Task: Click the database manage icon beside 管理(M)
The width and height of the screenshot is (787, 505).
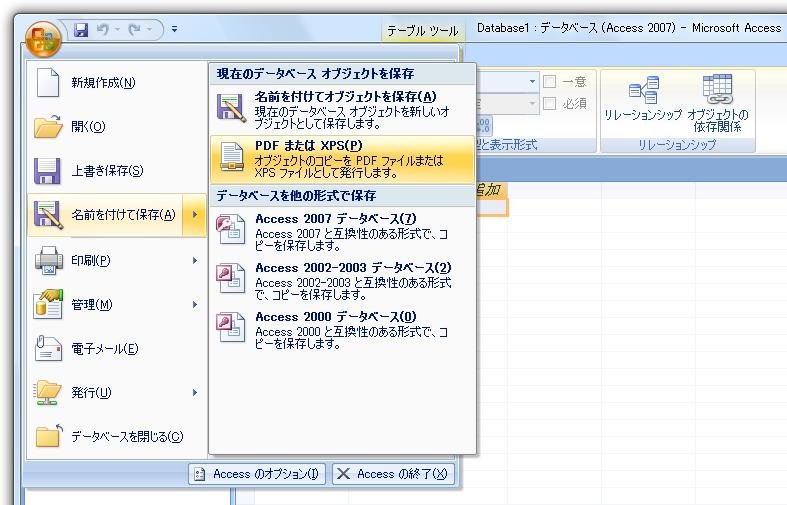Action: click(48, 304)
